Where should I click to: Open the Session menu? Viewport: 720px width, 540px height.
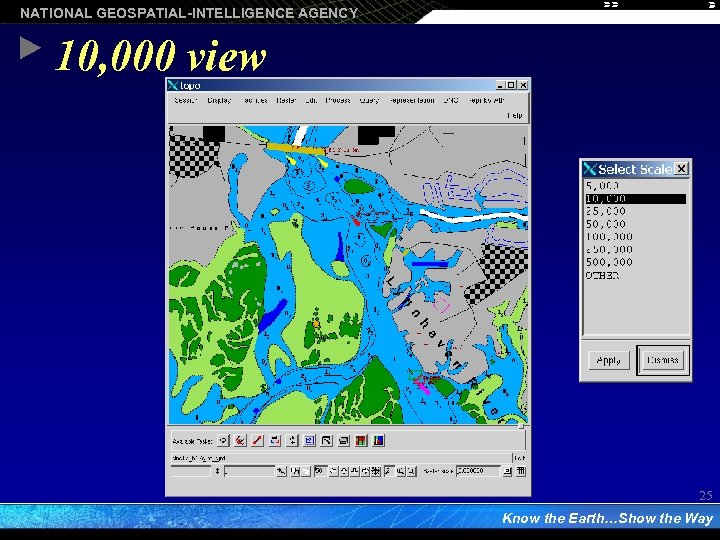pyautogui.click(x=186, y=100)
